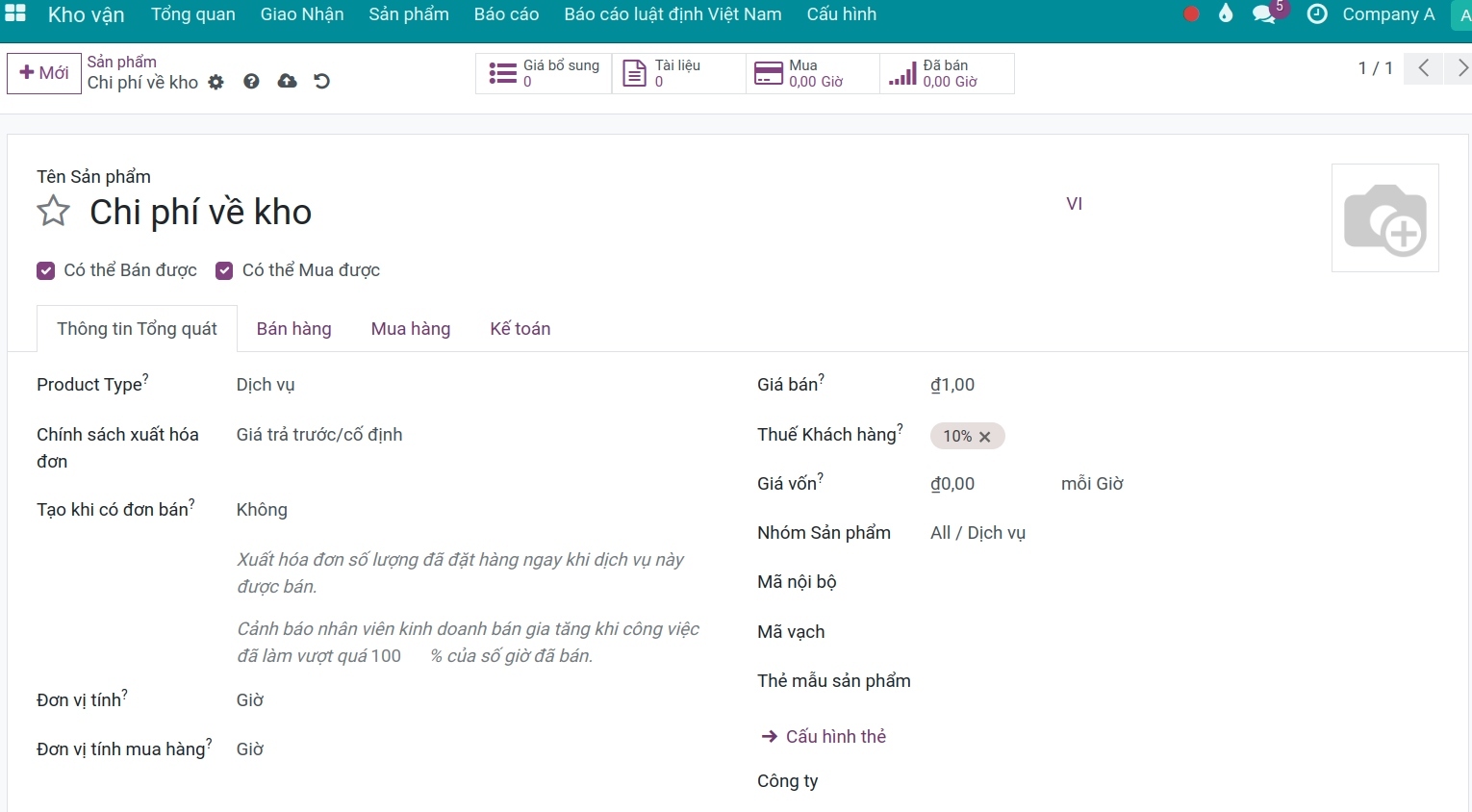This screenshot has width=1472, height=812.
Task: Open the Đơn vị tính mua hàng dropdown
Action: [470, 749]
